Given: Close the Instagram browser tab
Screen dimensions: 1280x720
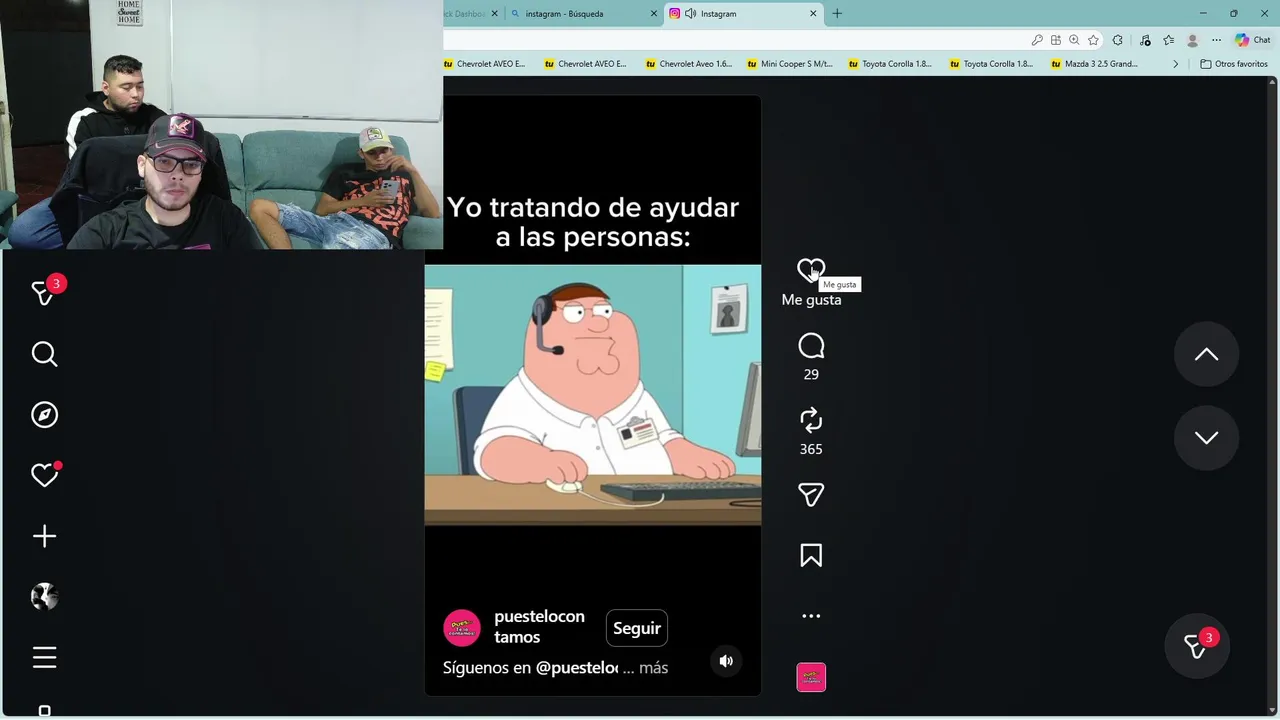Looking at the screenshot, I should click(813, 14).
